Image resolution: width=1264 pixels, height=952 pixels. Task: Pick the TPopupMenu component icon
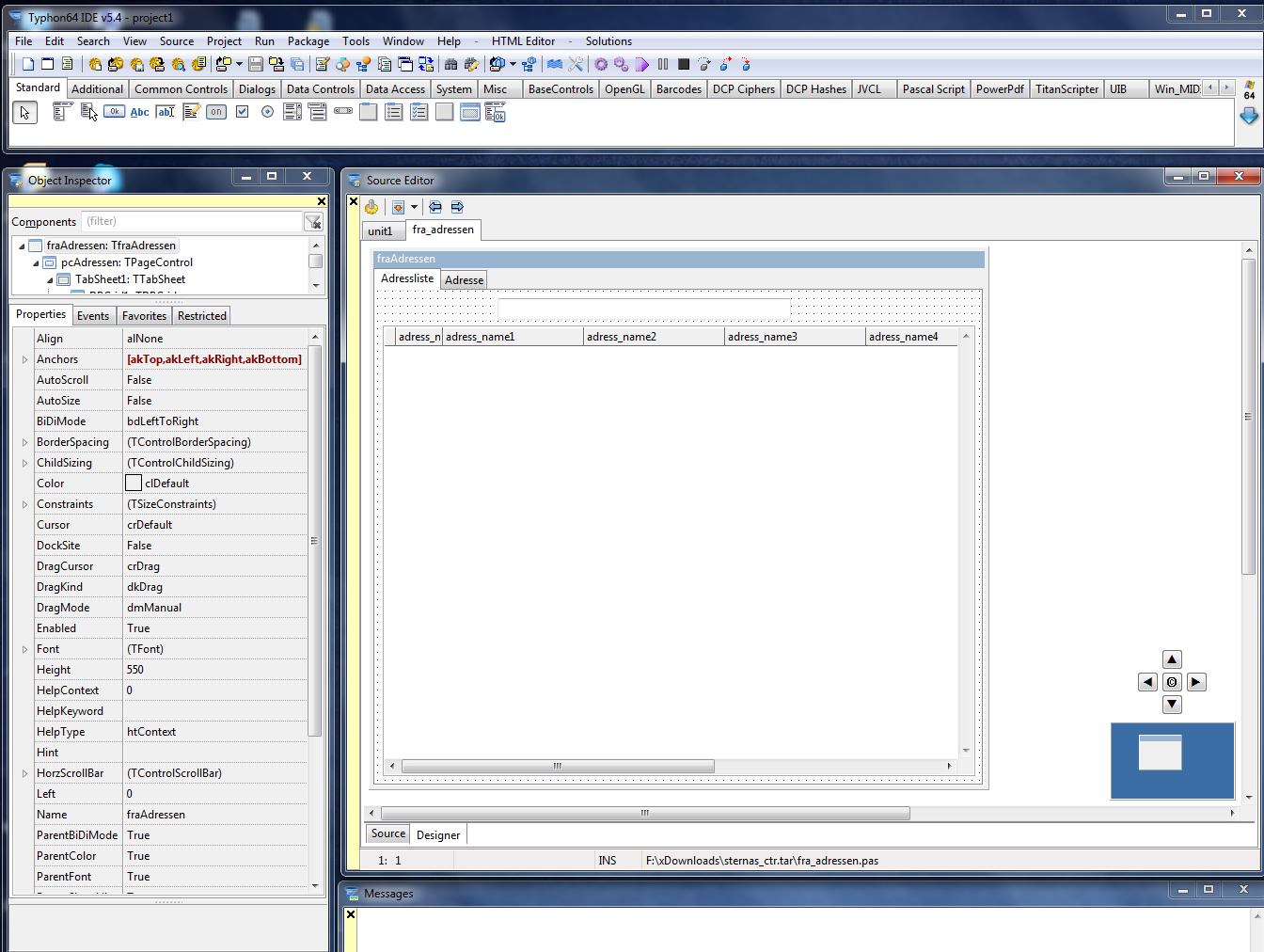point(88,112)
